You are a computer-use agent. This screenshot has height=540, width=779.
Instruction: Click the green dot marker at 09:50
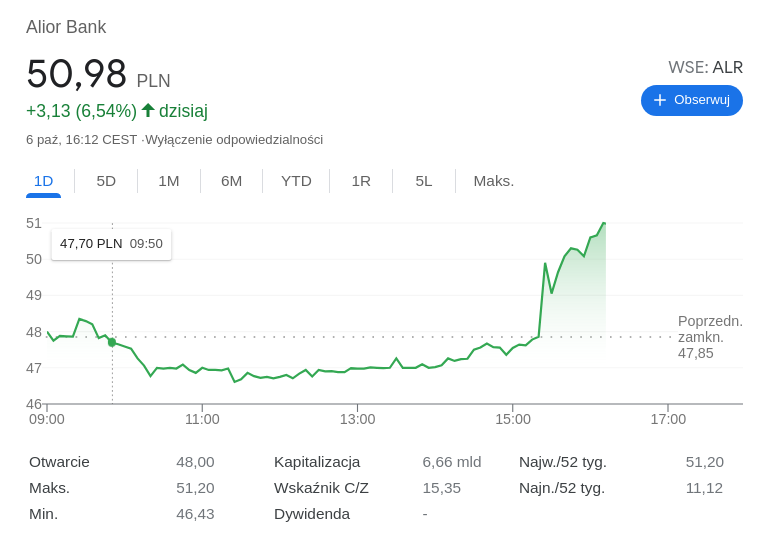[x=112, y=342]
